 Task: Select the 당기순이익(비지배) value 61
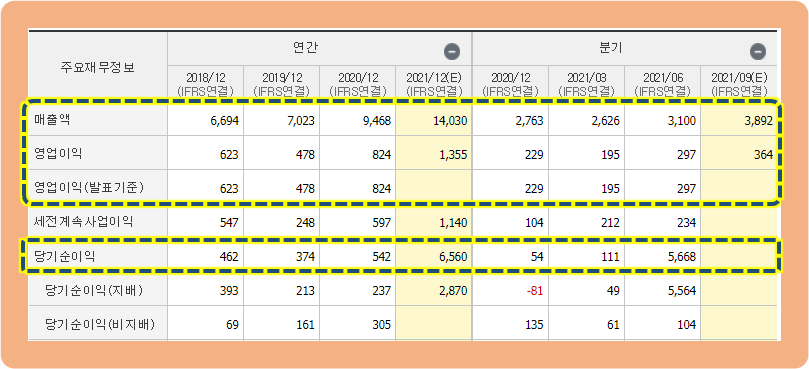(613, 325)
